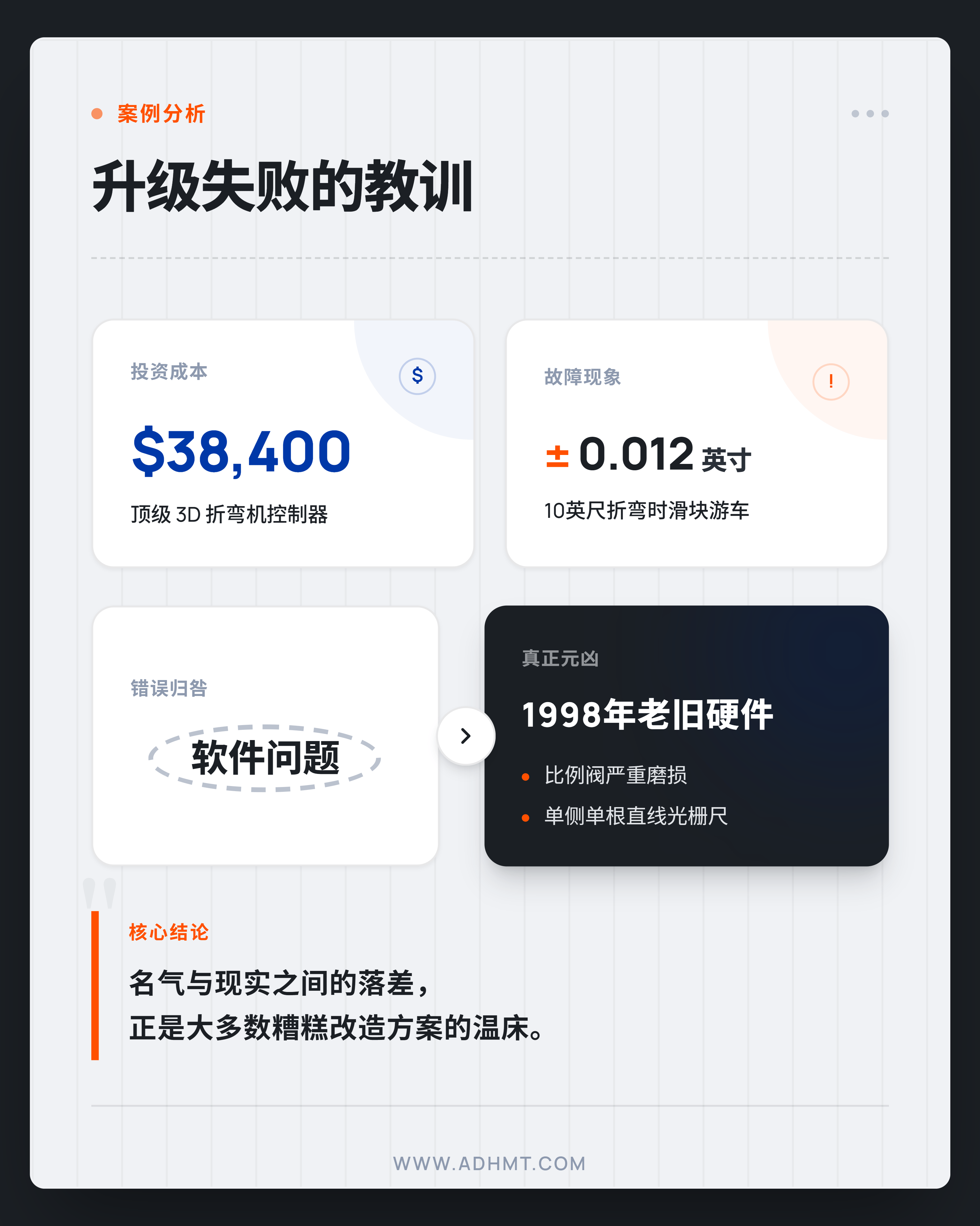Screen dimensions: 980x1226
Task: Select the dashed 软件问题 bubble
Action: click(x=264, y=758)
